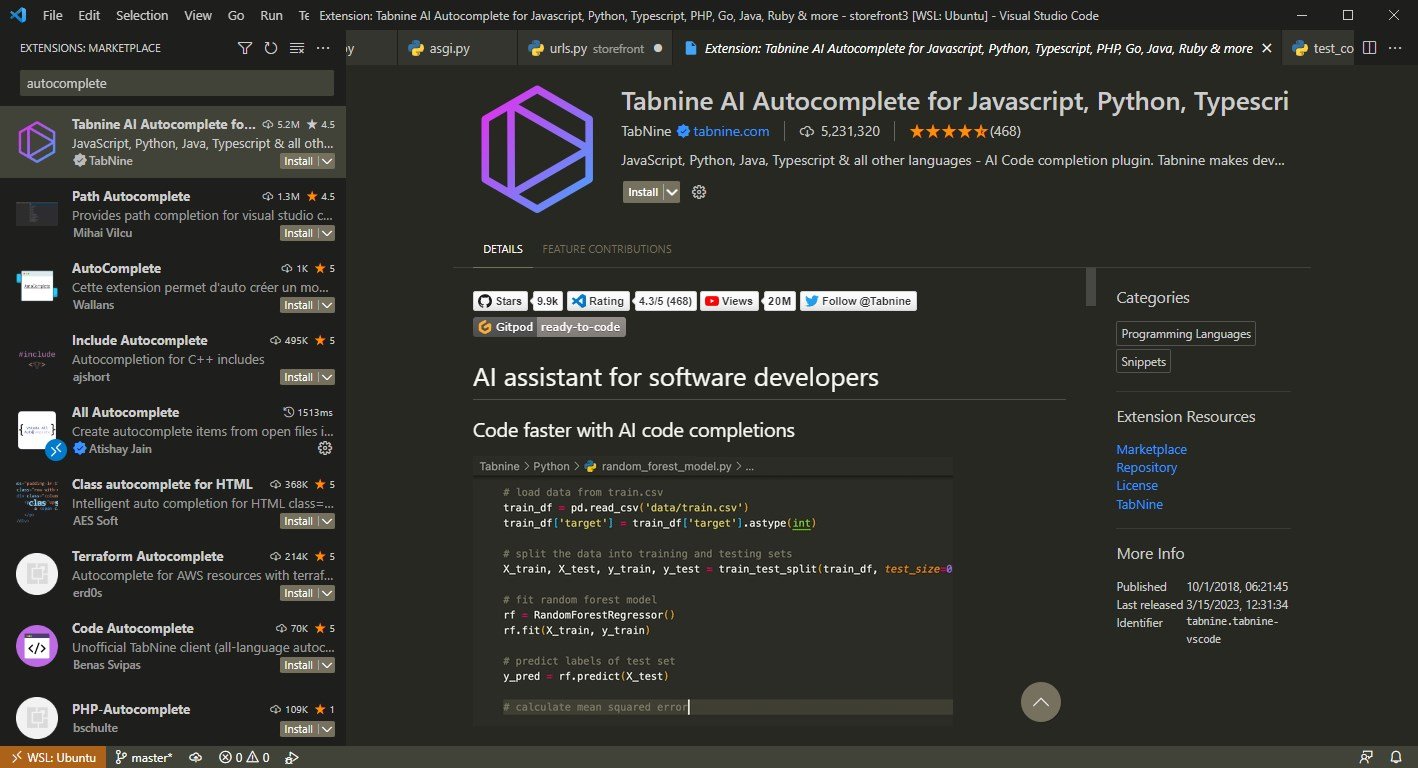The width and height of the screenshot is (1418, 768).
Task: Open Extensions panel more actions menu
Action: coord(323,48)
